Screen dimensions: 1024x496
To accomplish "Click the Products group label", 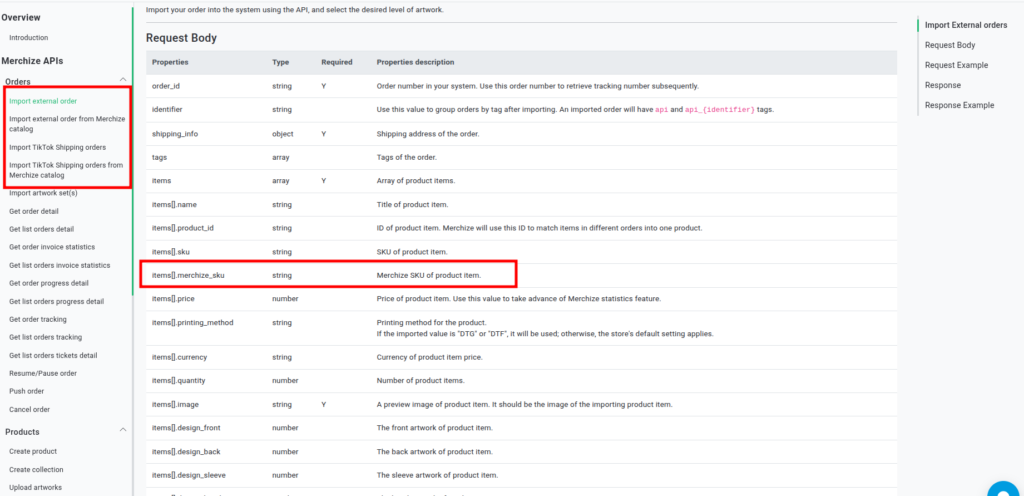I will [x=22, y=431].
